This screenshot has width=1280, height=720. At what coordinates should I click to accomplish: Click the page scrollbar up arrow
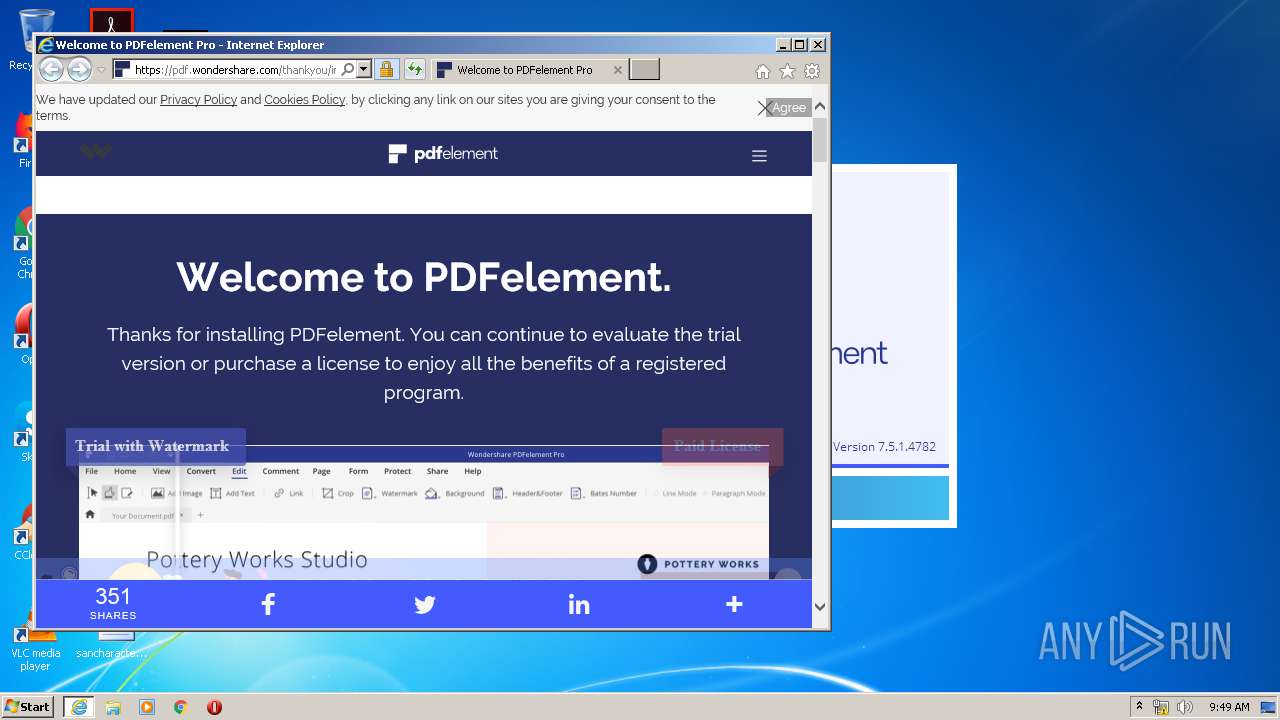click(x=820, y=107)
